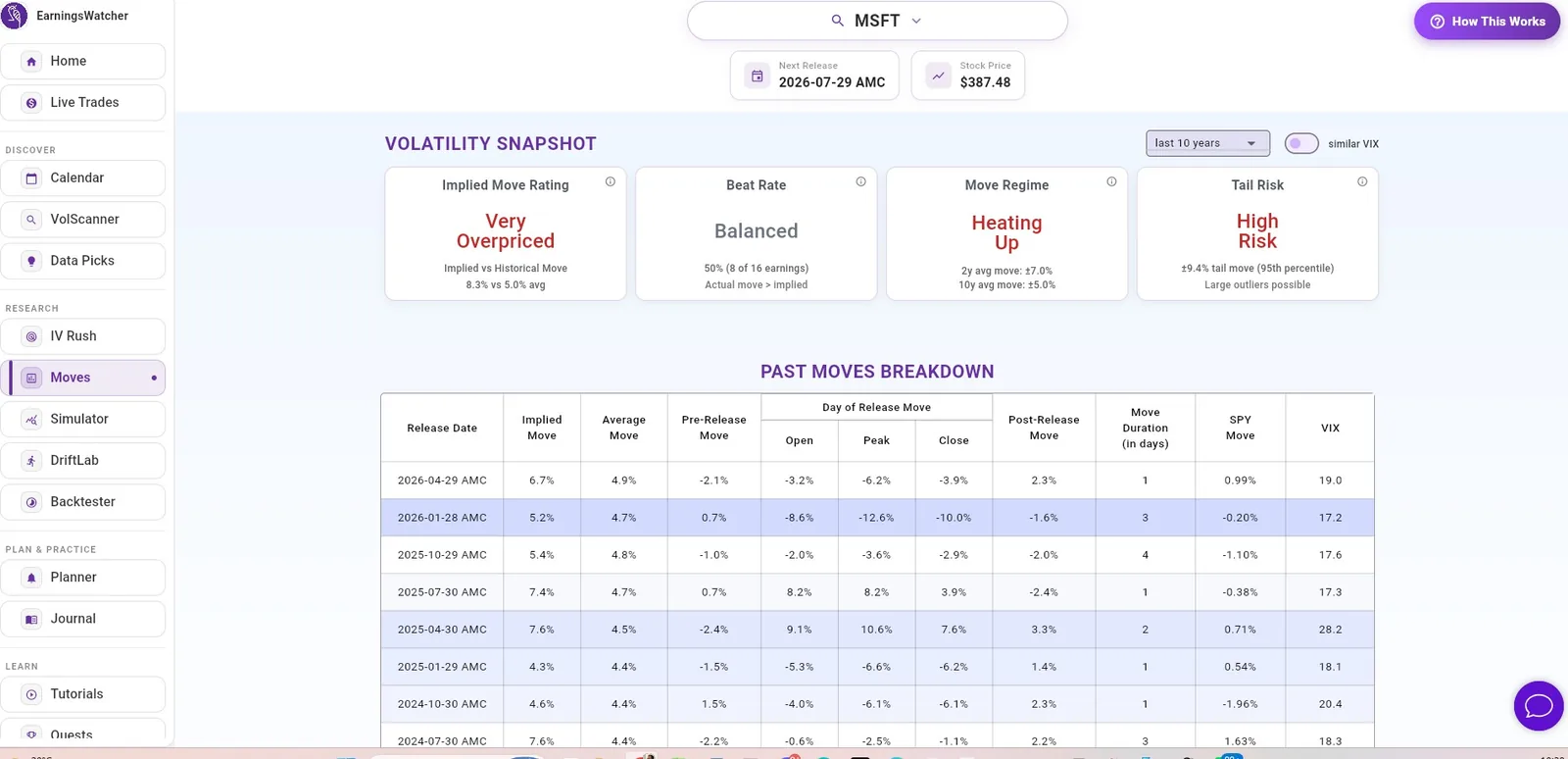The width and height of the screenshot is (1568, 759).
Task: Click the info icon on Beat Rate card
Action: pos(860,181)
